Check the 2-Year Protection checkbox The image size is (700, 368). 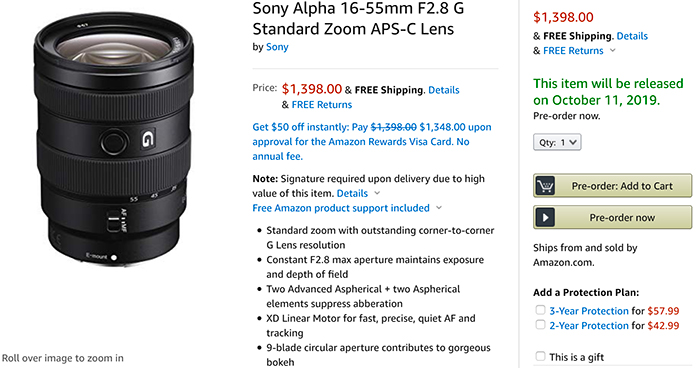[x=540, y=325]
